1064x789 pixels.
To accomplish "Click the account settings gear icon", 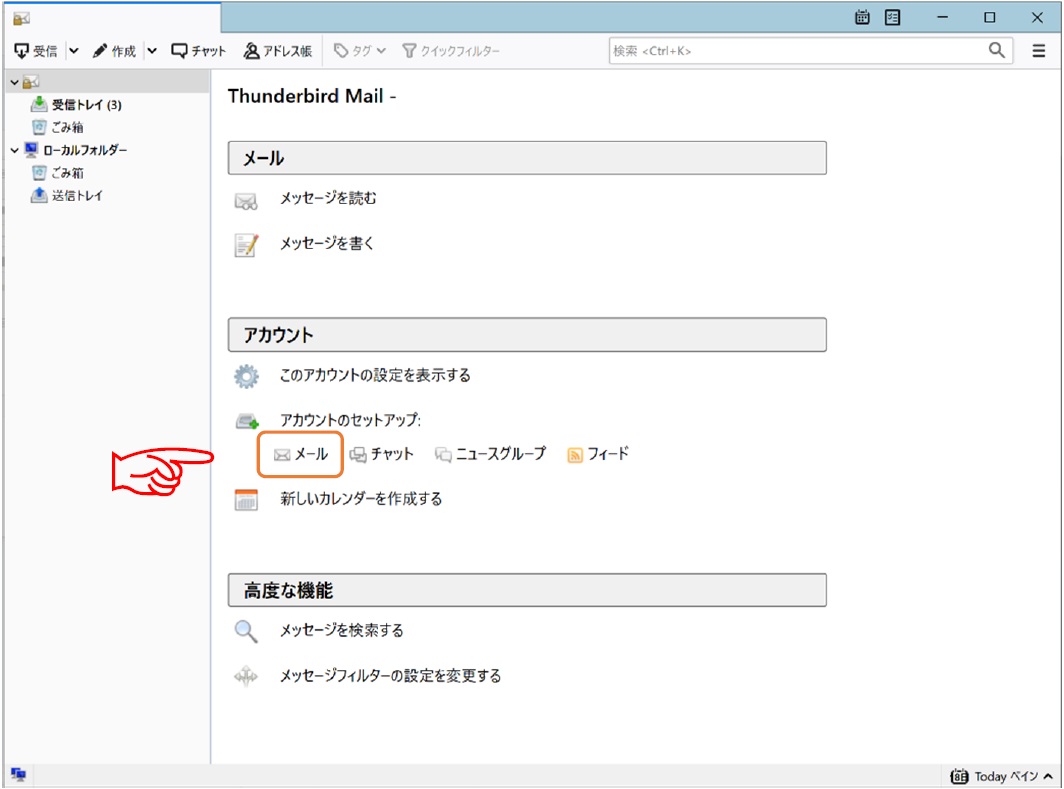I will [x=246, y=377].
